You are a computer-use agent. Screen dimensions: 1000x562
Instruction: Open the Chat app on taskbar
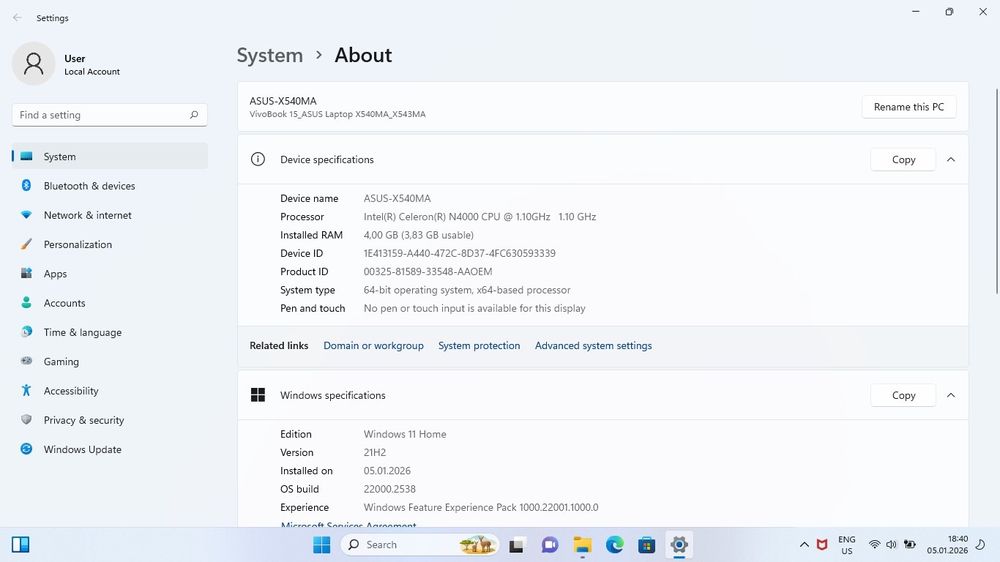click(550, 545)
